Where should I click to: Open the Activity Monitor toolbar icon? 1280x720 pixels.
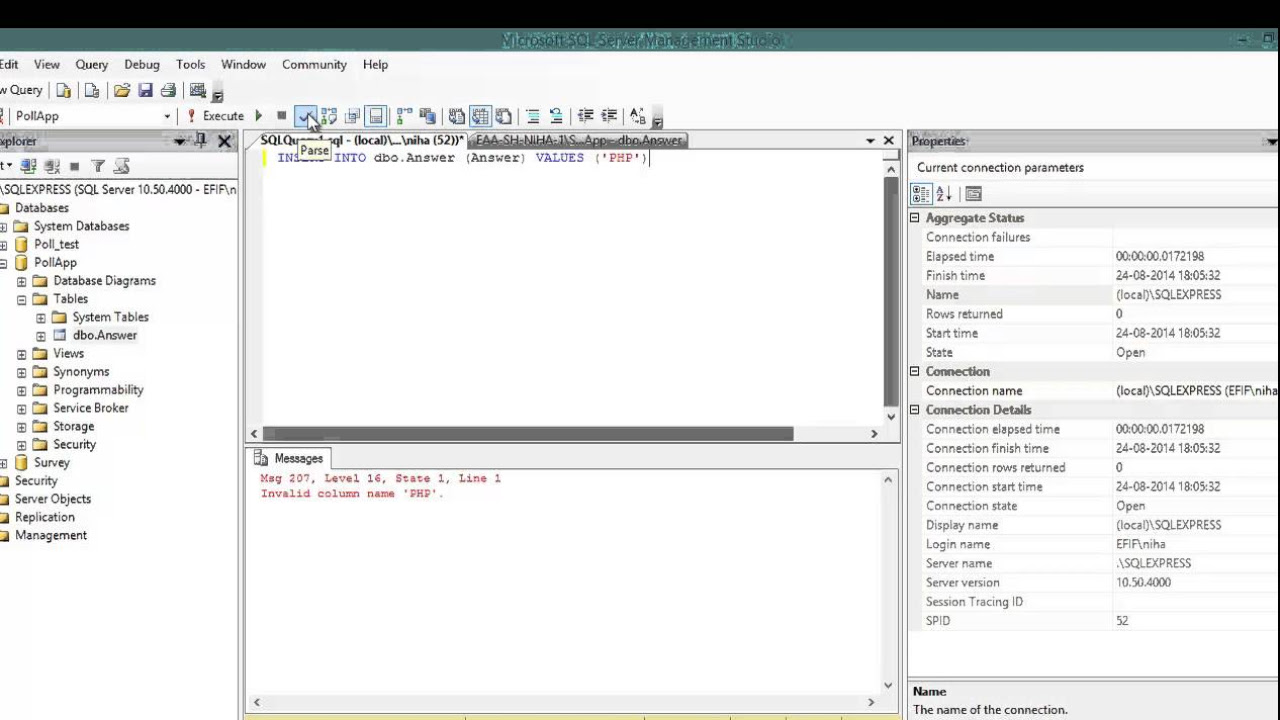coord(198,90)
